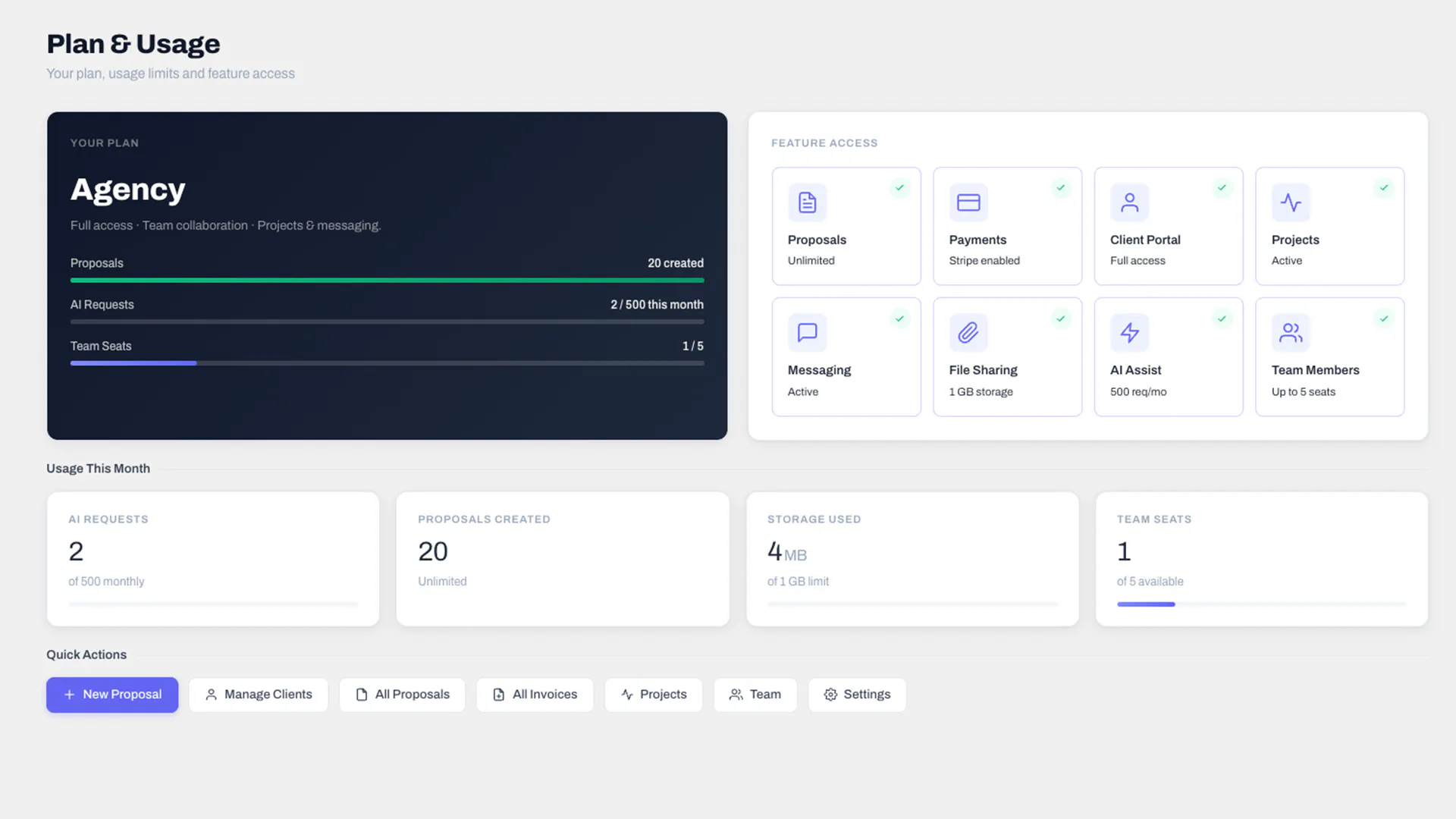The height and width of the screenshot is (819, 1456).
Task: Click green checkmark on Projects feature card
Action: [x=1384, y=187]
